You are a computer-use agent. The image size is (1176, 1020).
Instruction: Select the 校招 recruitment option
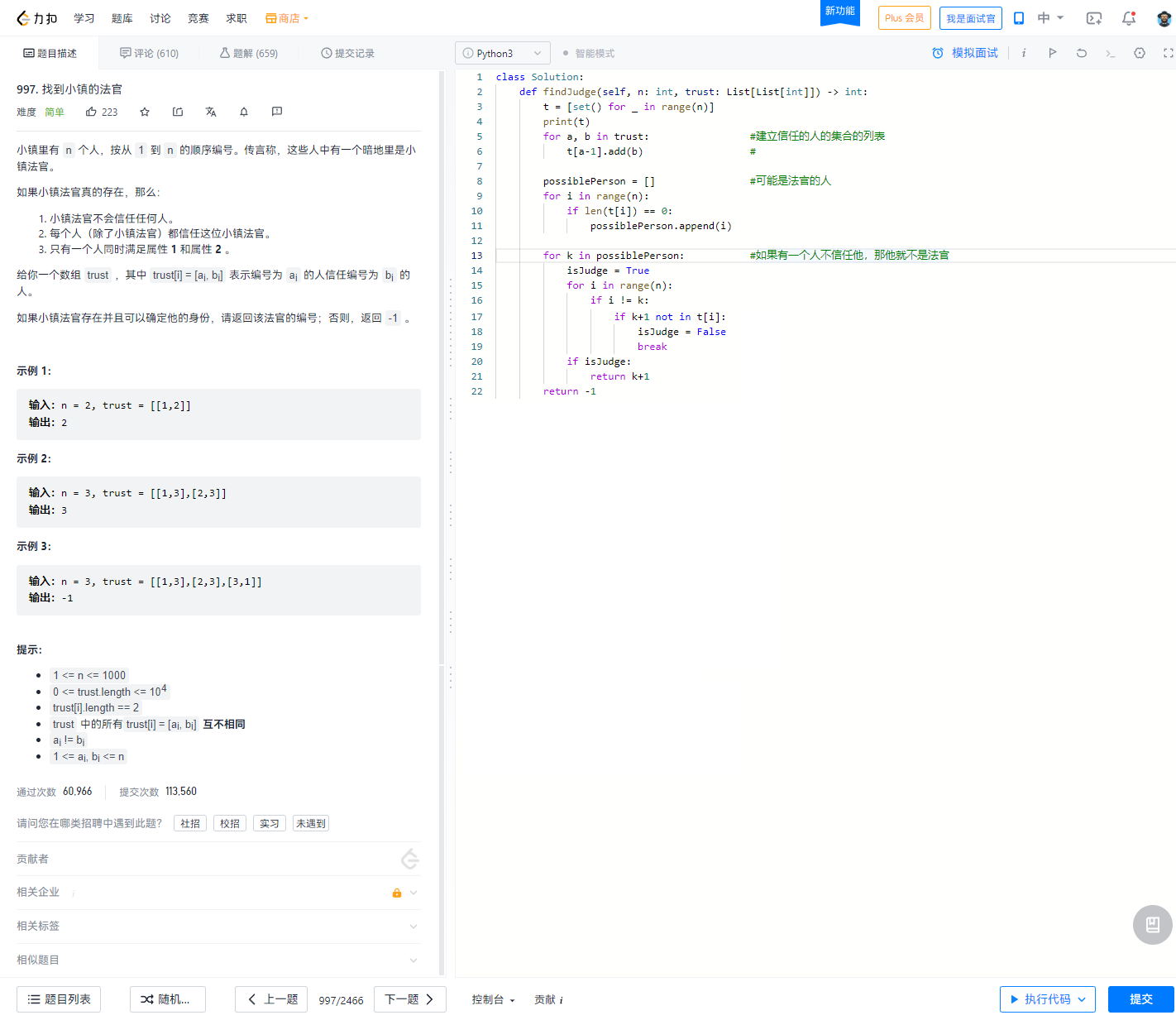(230, 823)
